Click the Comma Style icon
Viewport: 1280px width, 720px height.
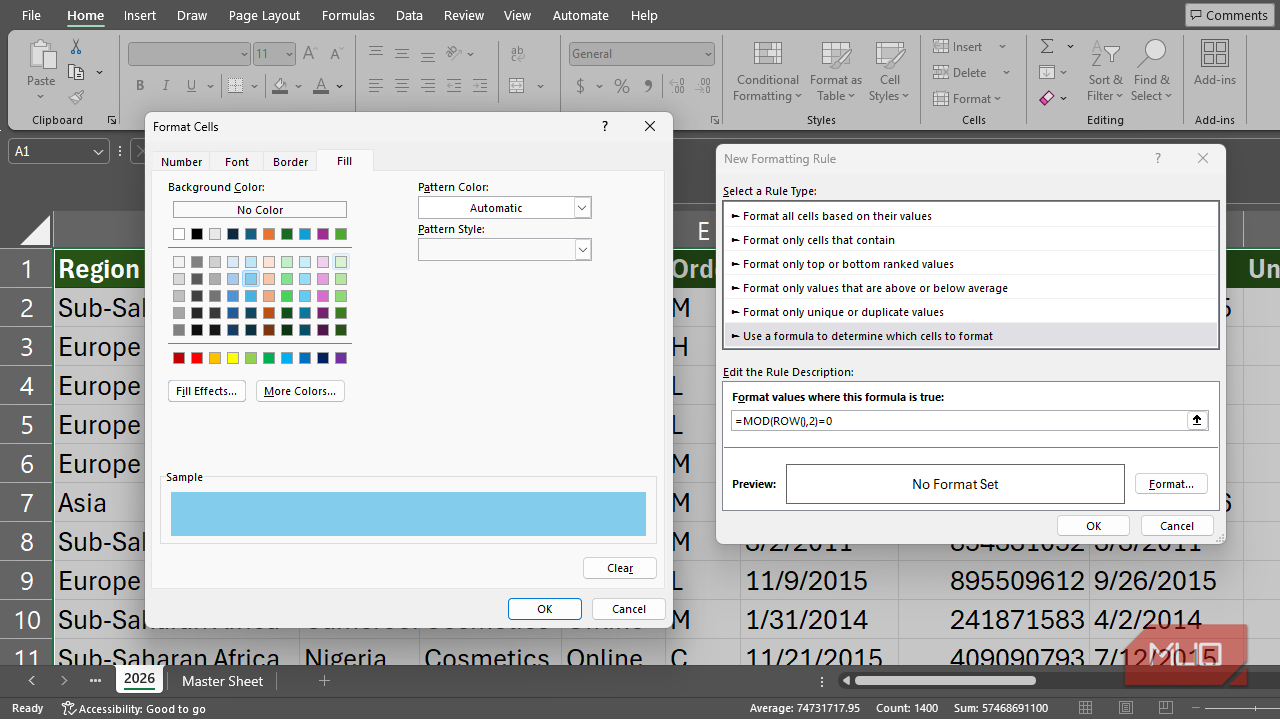pyautogui.click(x=649, y=86)
